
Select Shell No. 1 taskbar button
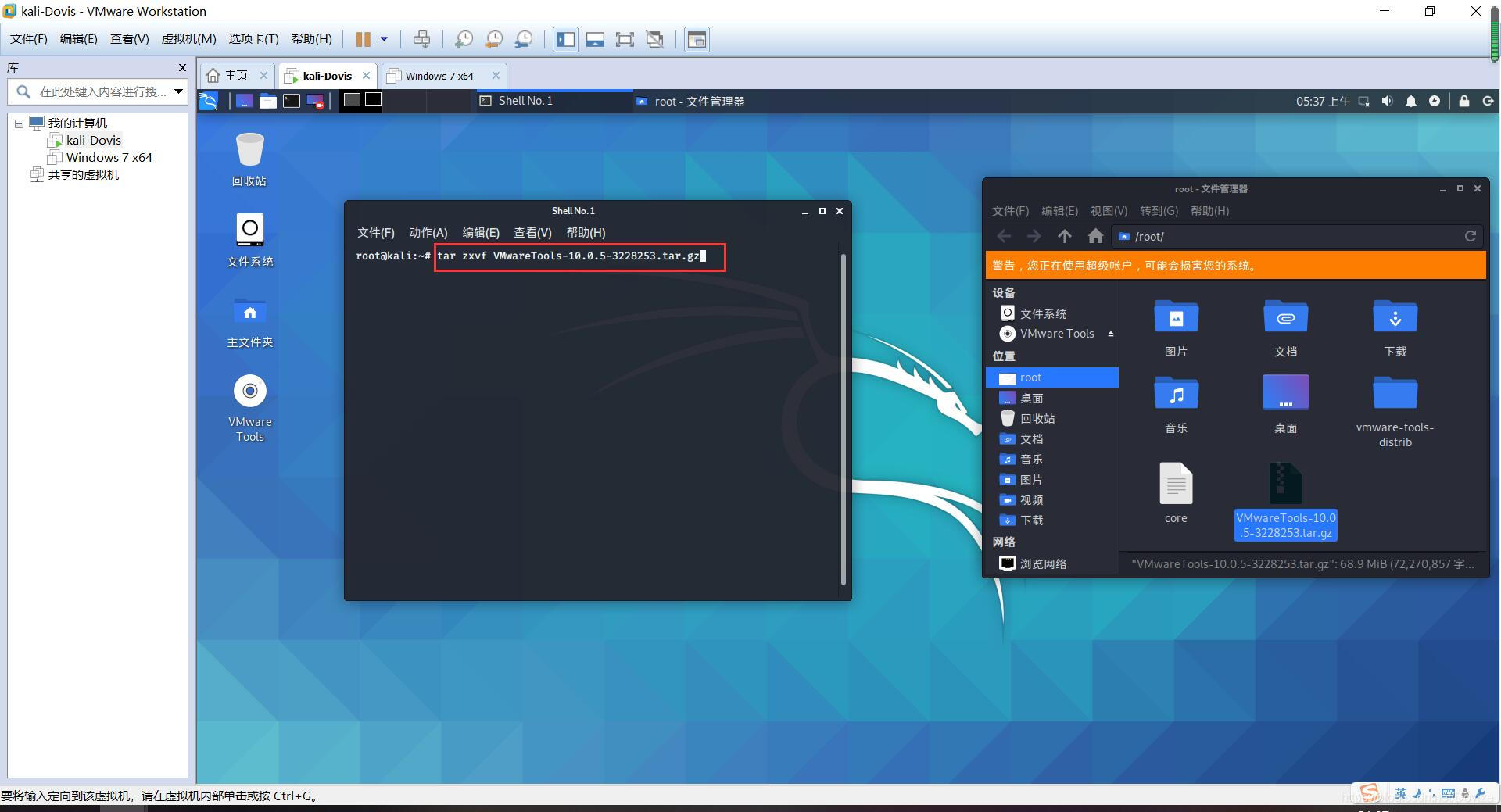click(553, 101)
